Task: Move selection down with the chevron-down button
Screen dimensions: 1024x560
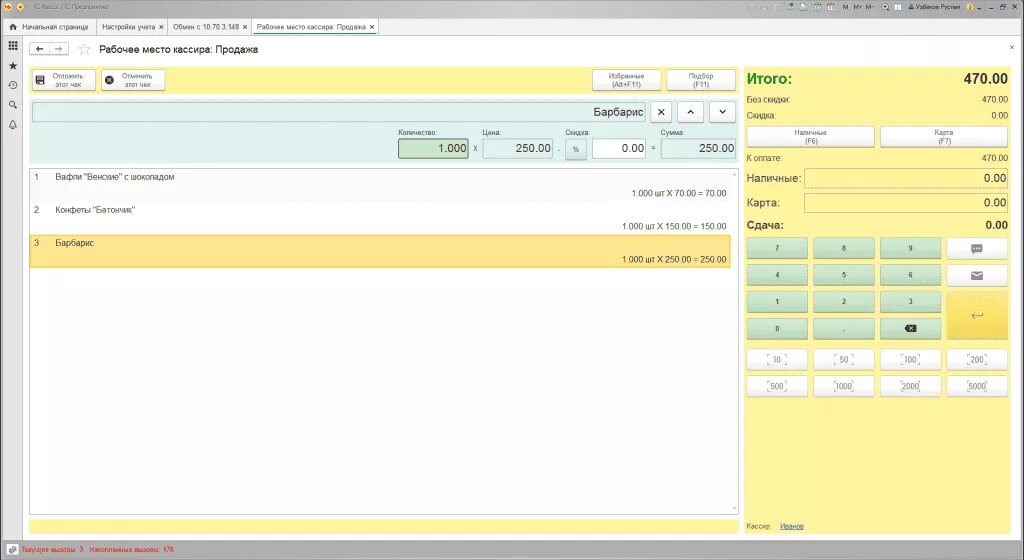Action: point(722,112)
